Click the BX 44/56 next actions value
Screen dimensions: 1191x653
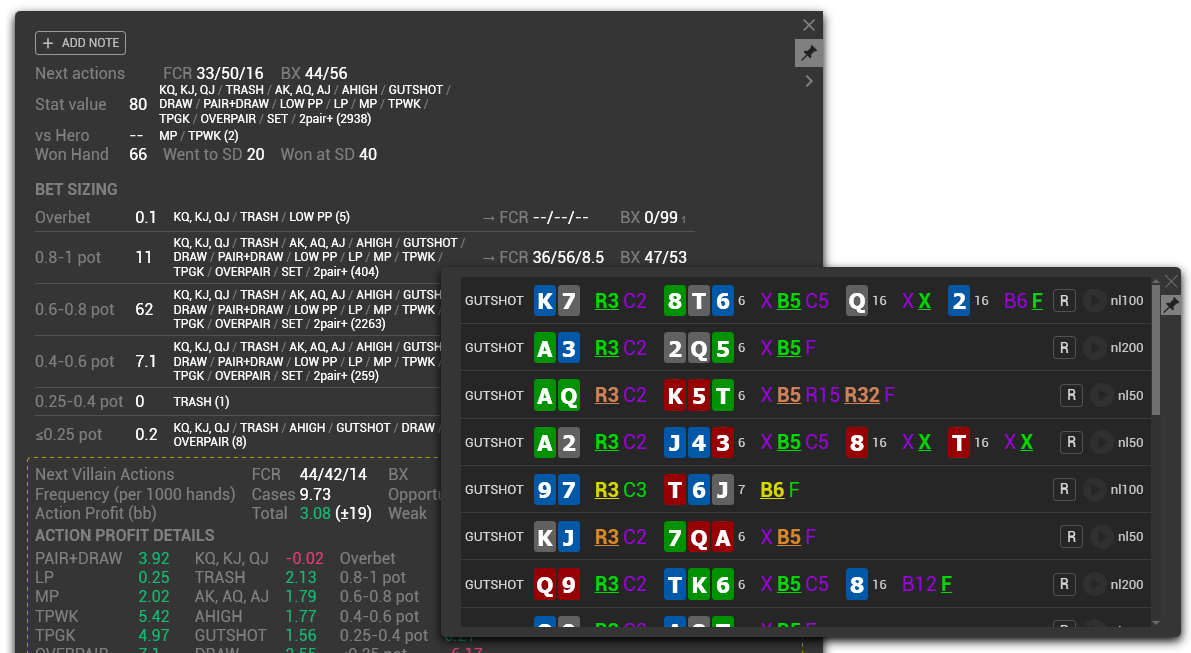click(314, 74)
